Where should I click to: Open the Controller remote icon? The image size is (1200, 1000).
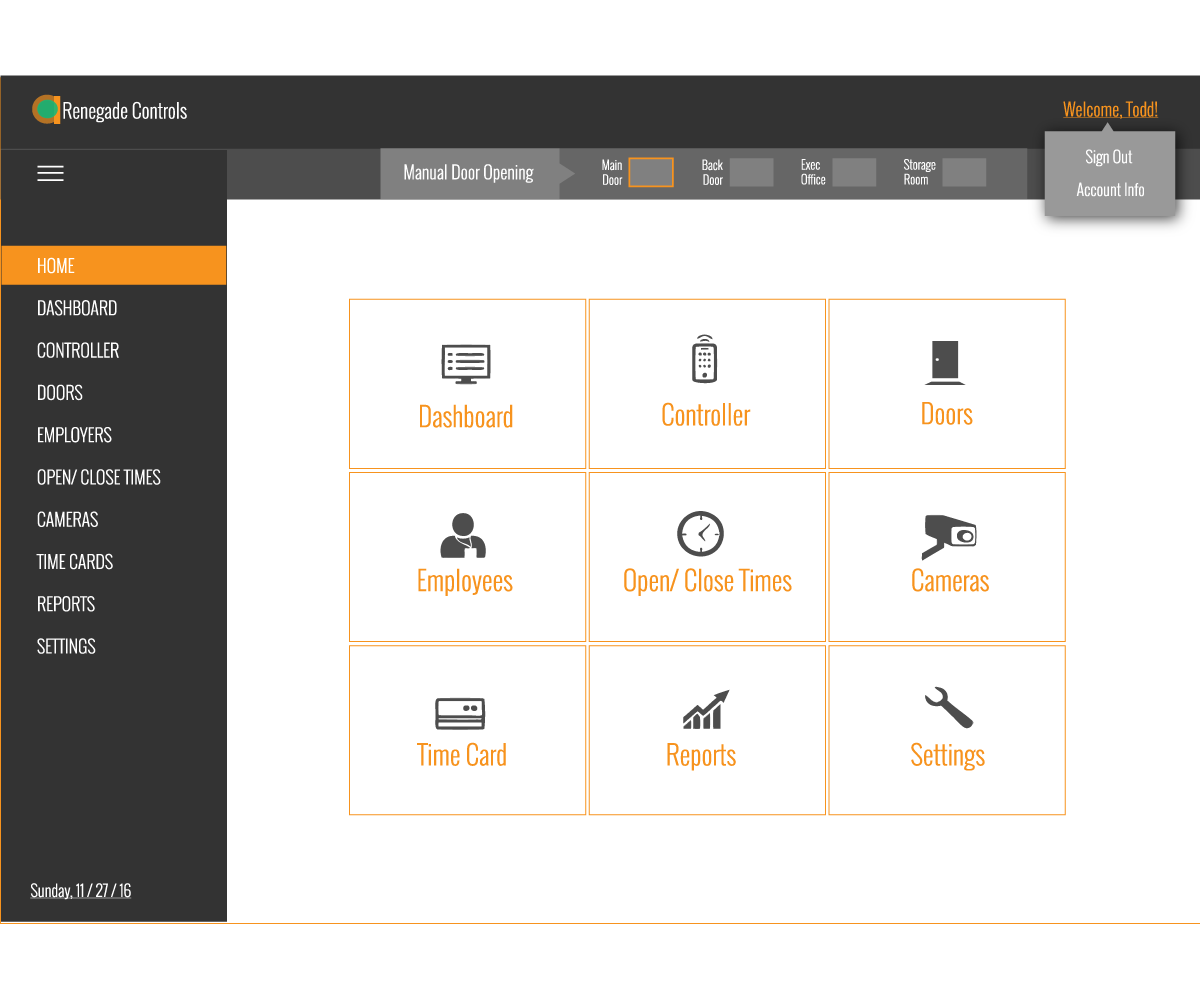point(705,360)
